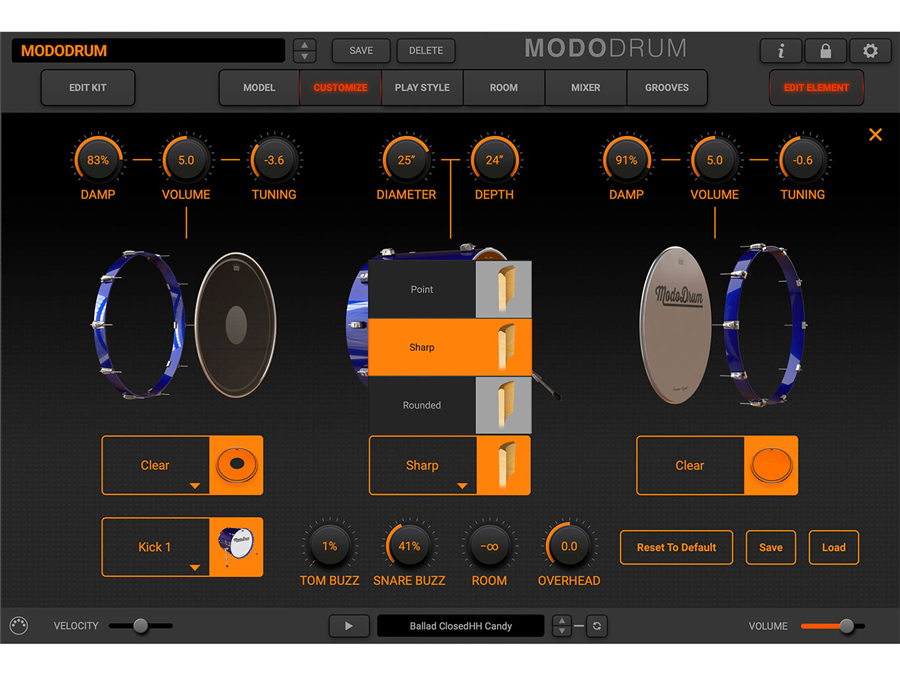The height and width of the screenshot is (675, 900).
Task: Switch to the MIXER tab
Action: 586,88
